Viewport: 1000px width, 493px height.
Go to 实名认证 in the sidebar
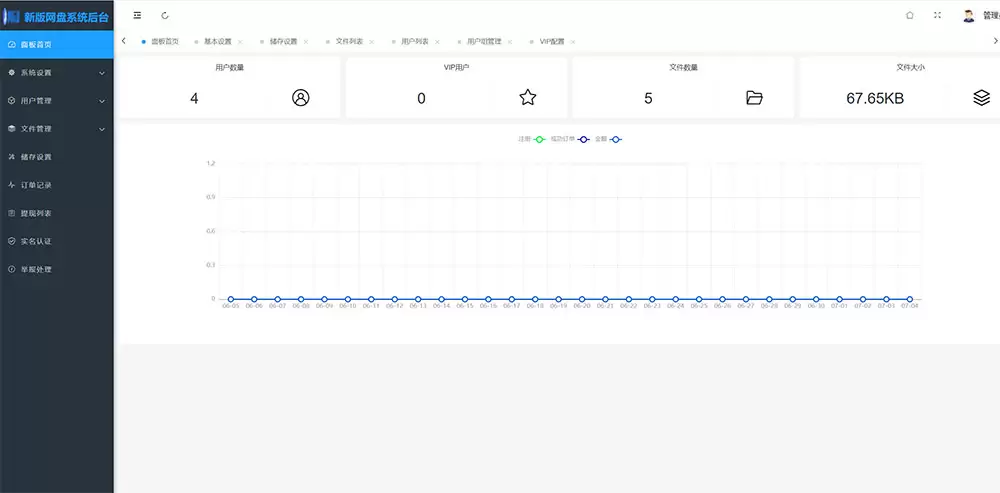coord(36,241)
